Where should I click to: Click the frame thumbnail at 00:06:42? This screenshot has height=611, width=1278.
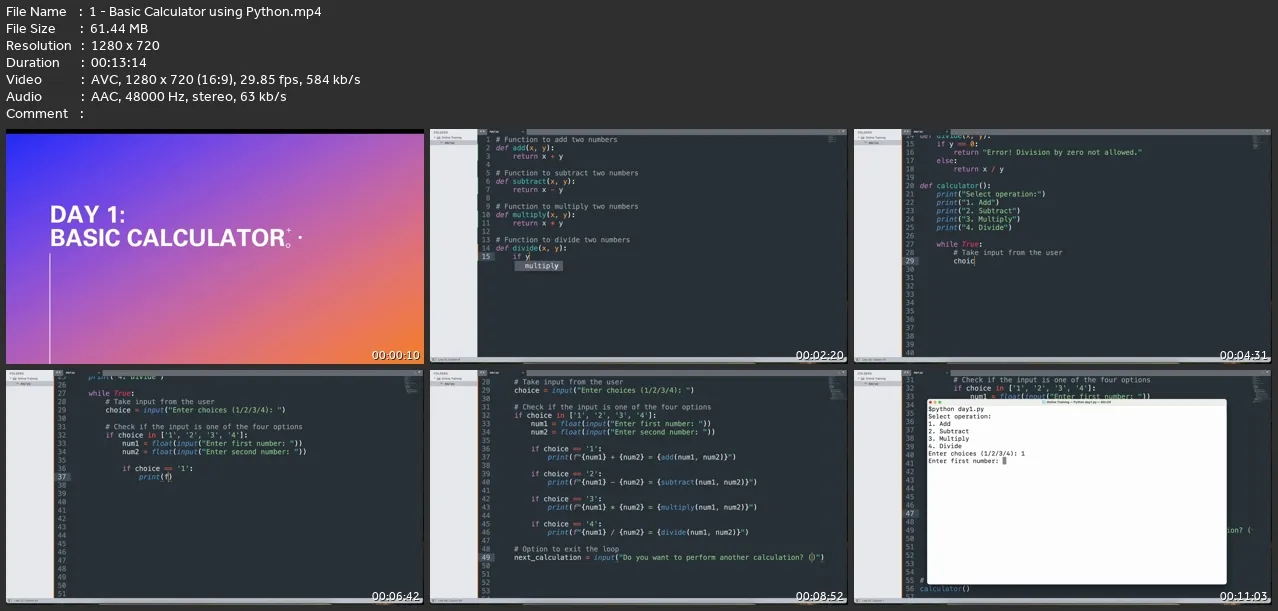215,487
